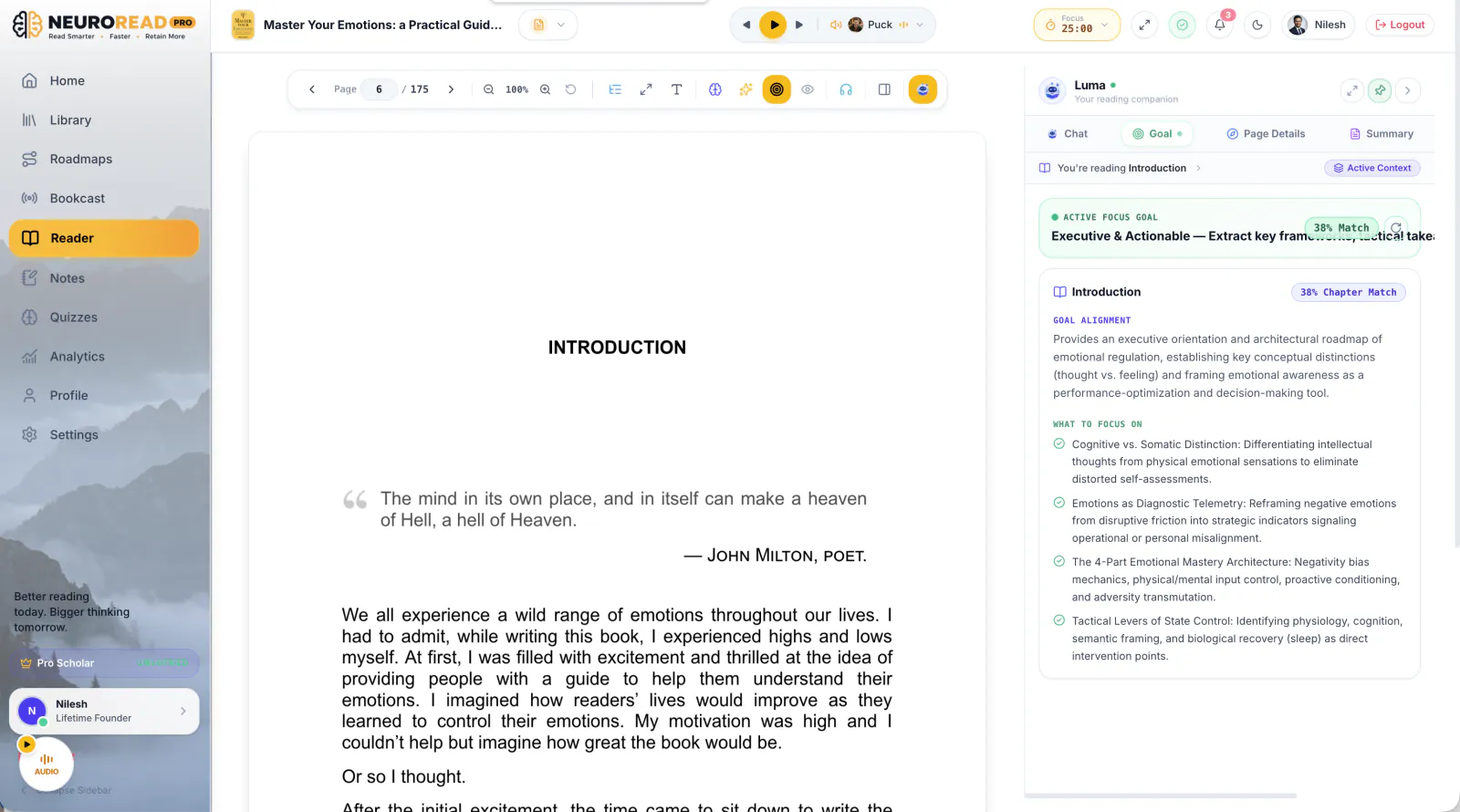Viewport: 1460px width, 812px height.
Task: Play audio narration with yellow play button
Action: 773,26
